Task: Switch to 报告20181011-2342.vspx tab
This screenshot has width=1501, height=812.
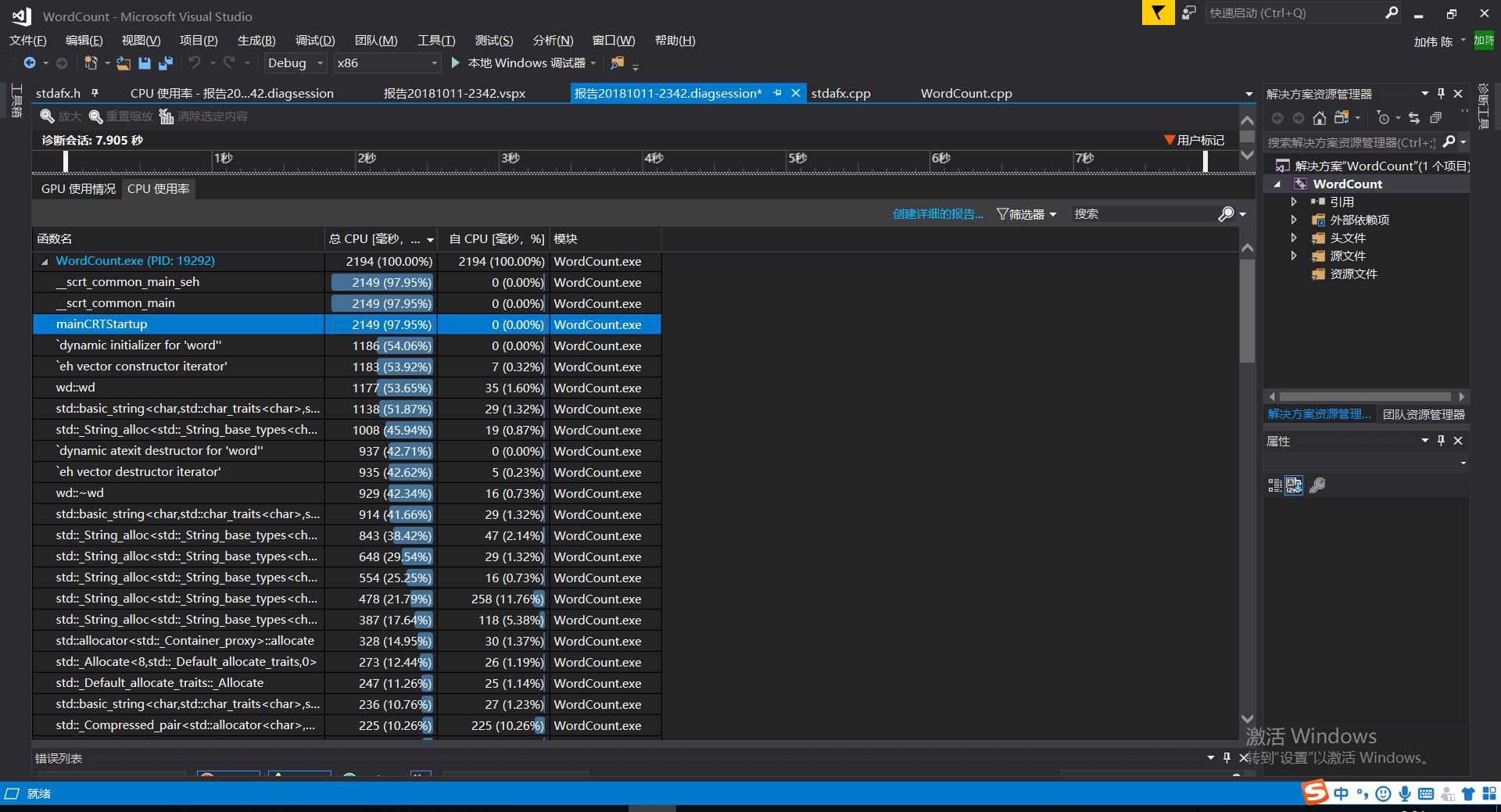Action: click(454, 93)
